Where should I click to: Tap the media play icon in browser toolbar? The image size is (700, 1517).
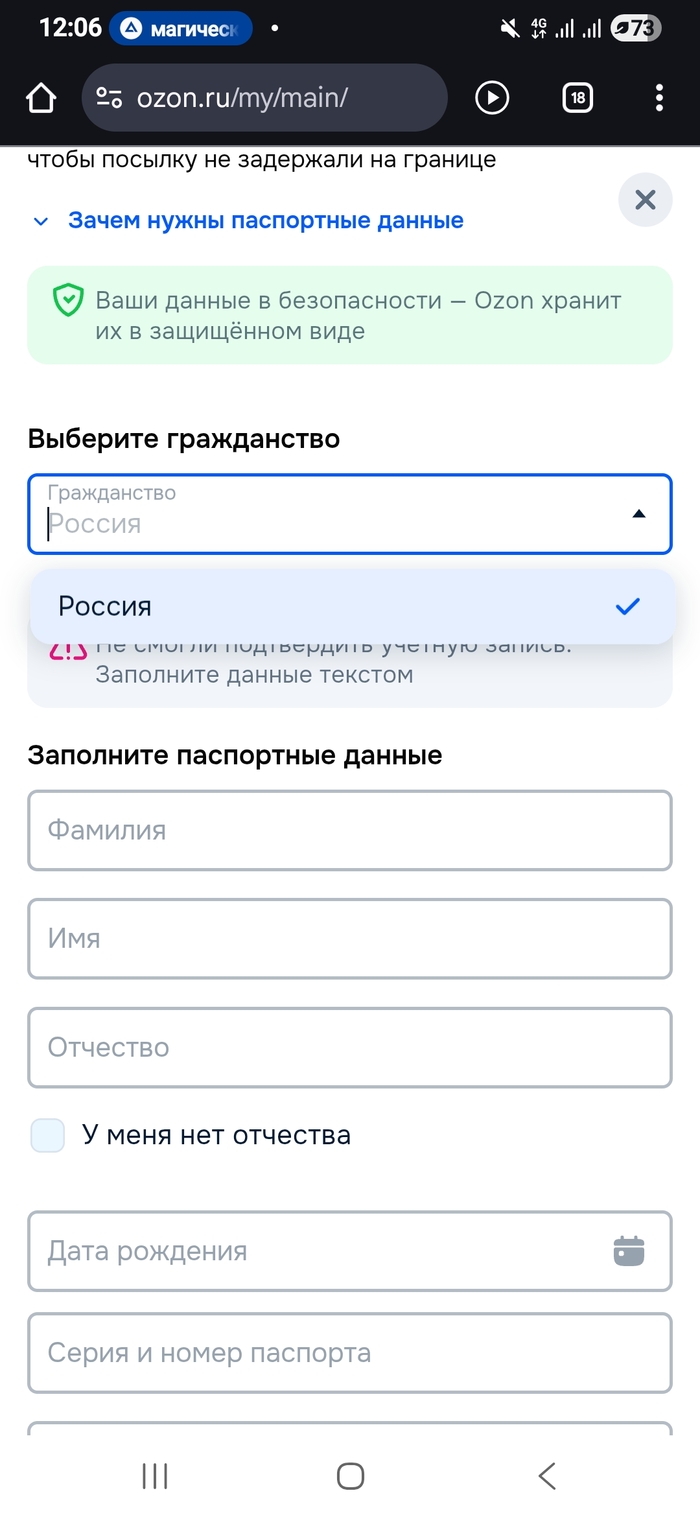[x=492, y=98]
